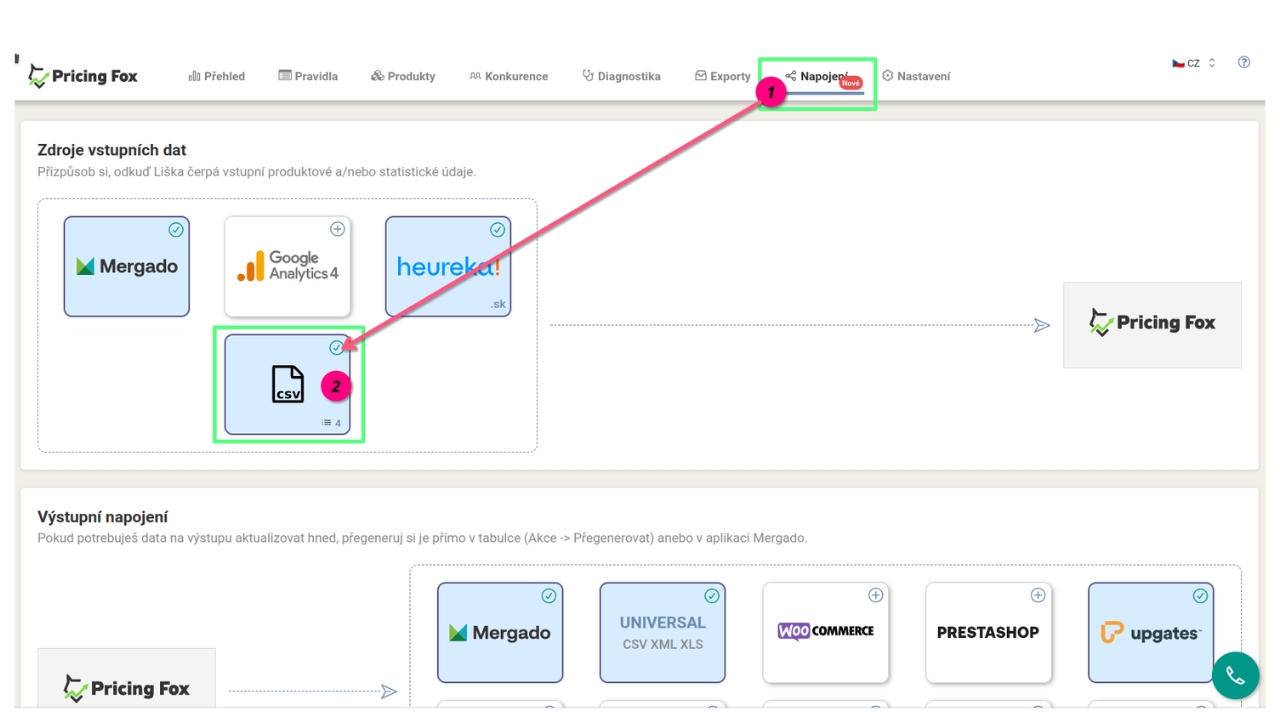The image size is (1280, 720).
Task: Click the Konkurence navigation link
Action: point(508,76)
